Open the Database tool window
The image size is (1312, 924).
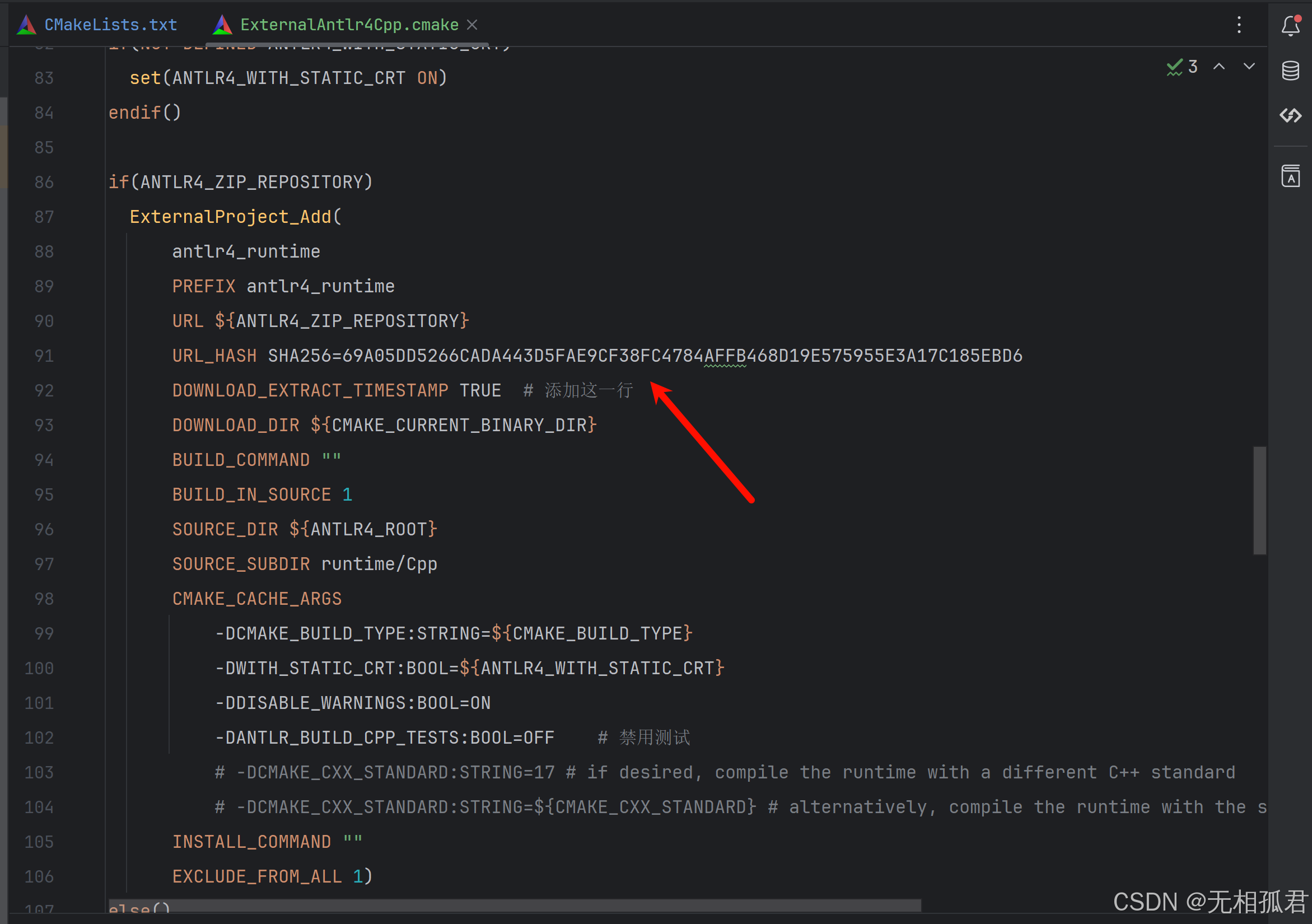point(1290,71)
